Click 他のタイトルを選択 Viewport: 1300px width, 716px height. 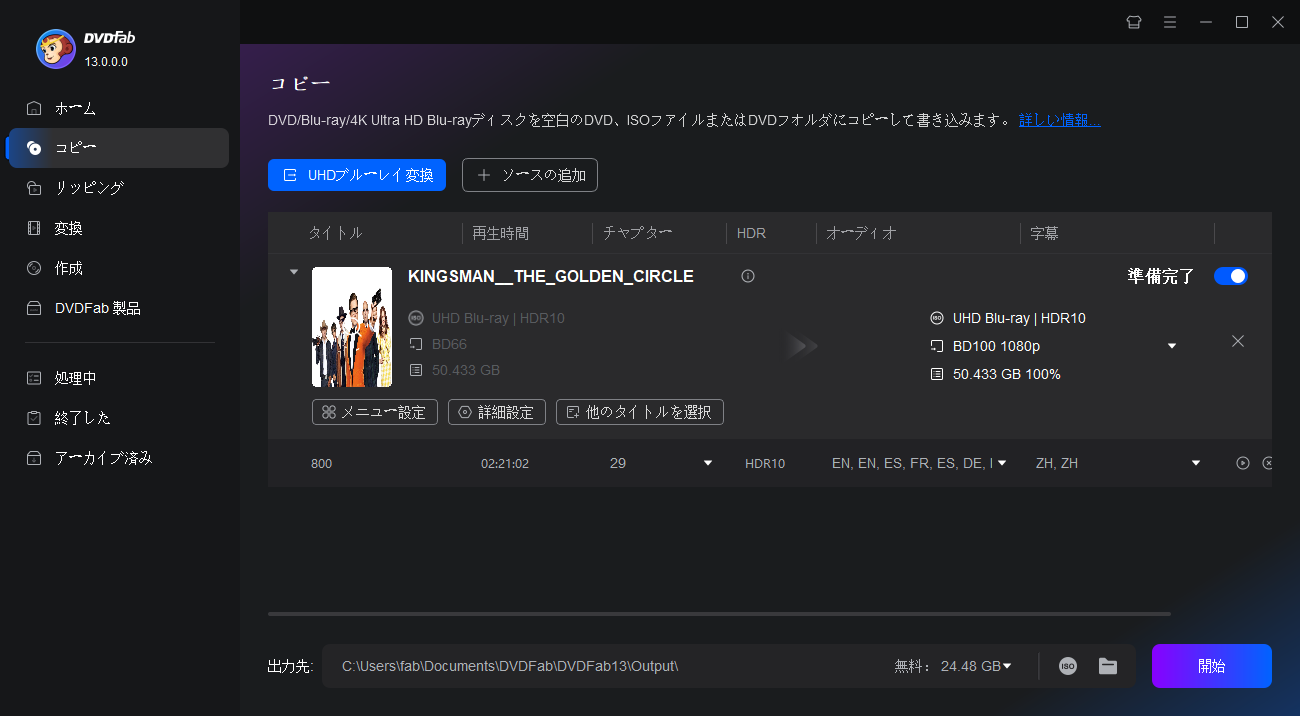click(x=640, y=412)
